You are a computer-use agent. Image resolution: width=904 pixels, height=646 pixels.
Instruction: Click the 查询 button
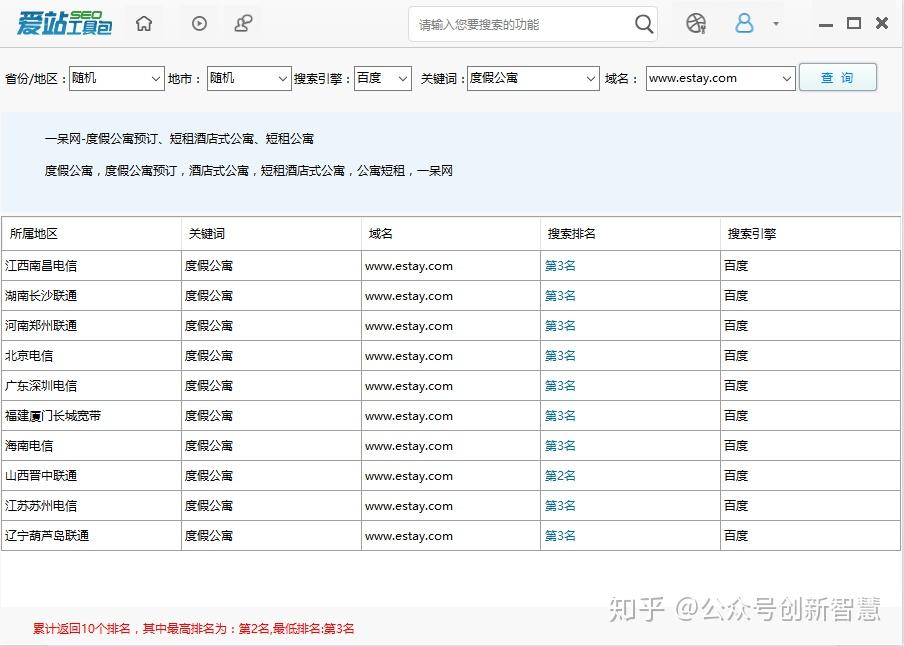tap(838, 77)
